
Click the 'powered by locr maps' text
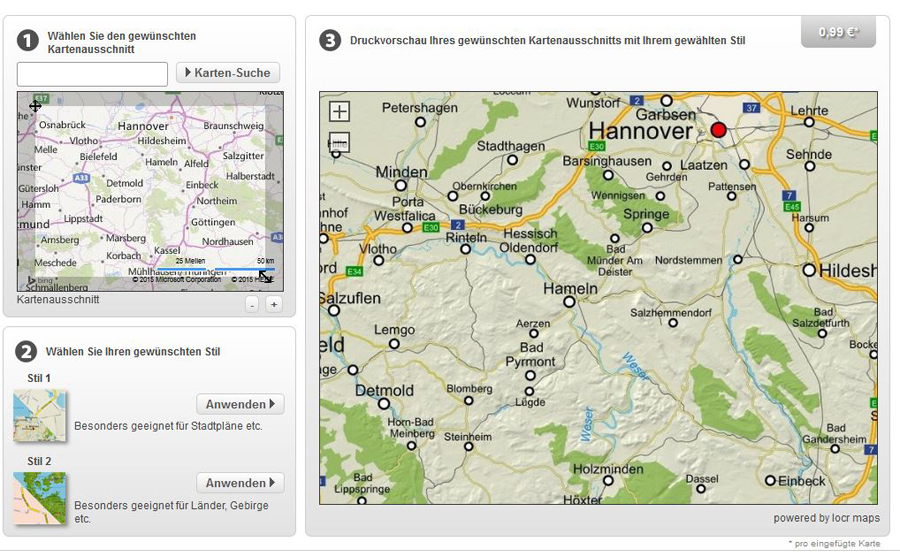(826, 518)
